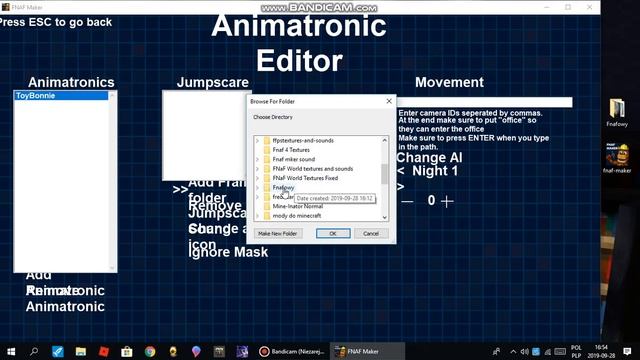Confirm the folder dialog with OK

point(333,233)
